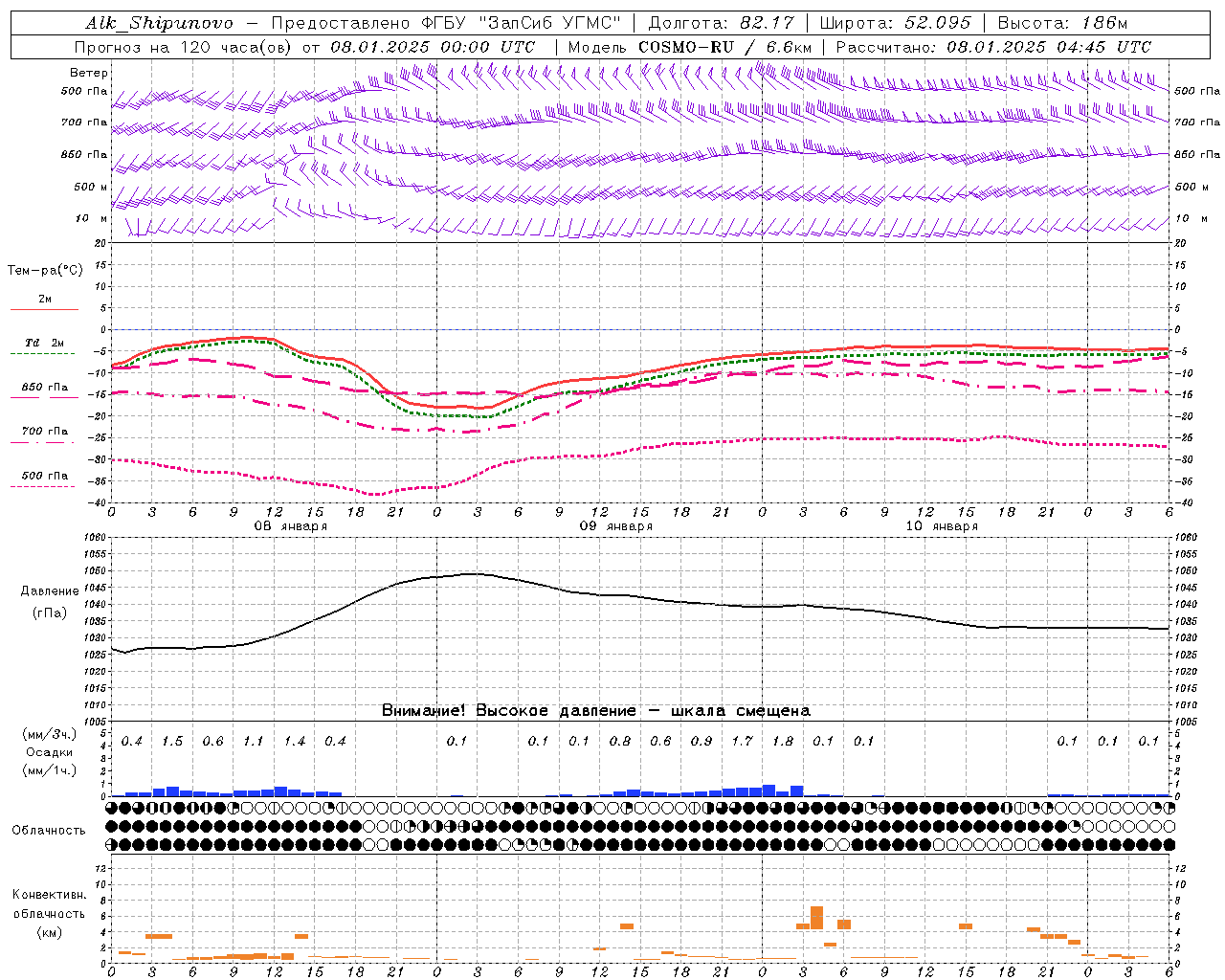
Task: Click the 1.4 precipitation value
Action: click(295, 742)
